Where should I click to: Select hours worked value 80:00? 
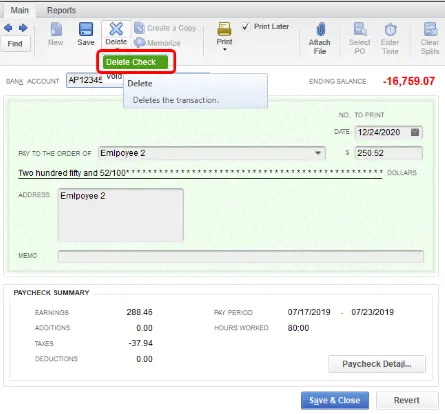tap(298, 328)
